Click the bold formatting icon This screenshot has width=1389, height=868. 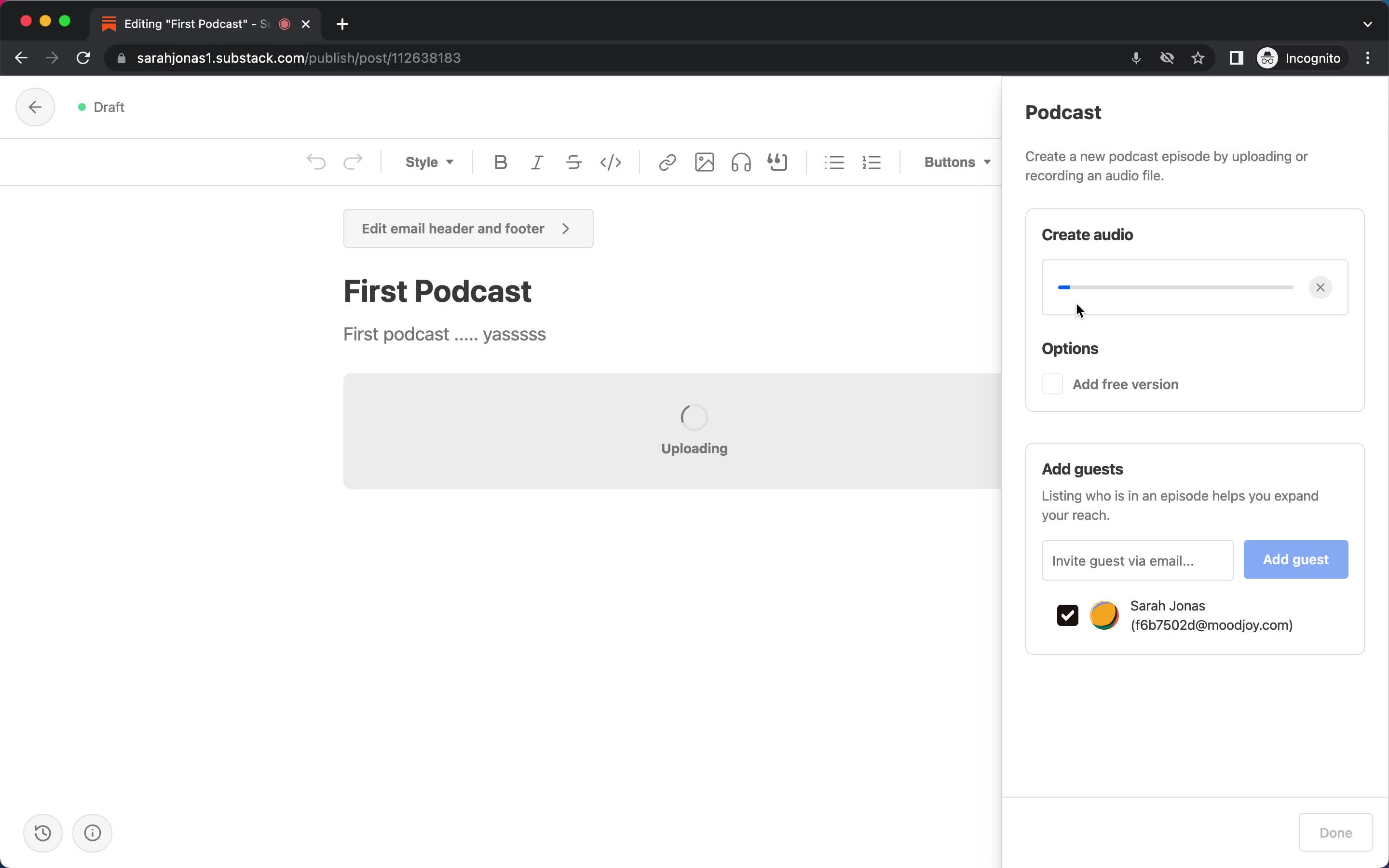tap(500, 162)
